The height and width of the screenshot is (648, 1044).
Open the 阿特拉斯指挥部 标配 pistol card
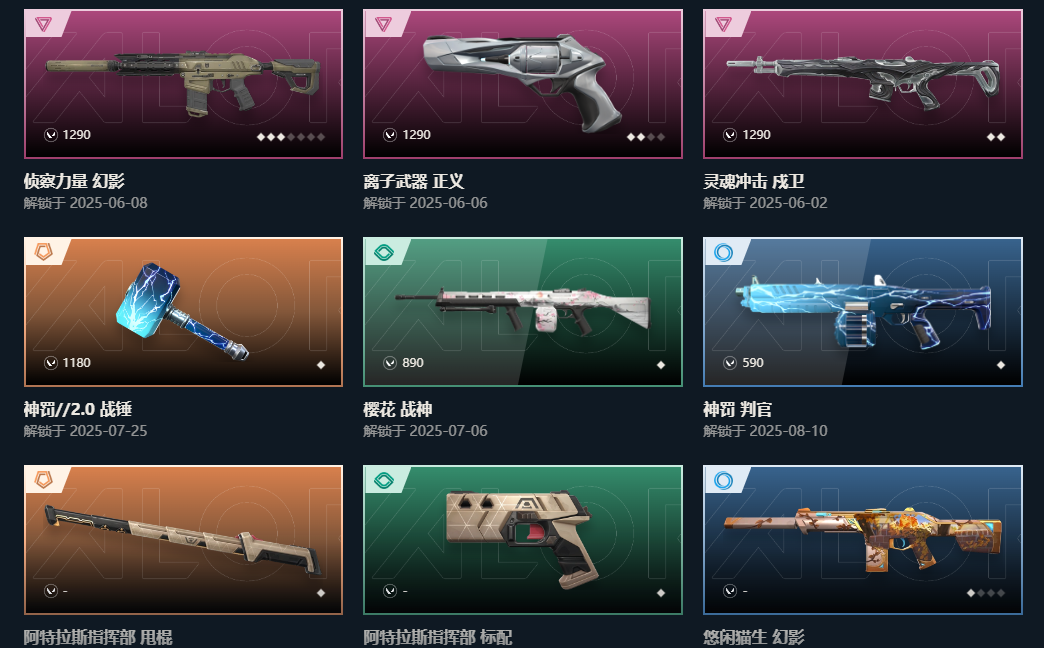coord(523,539)
